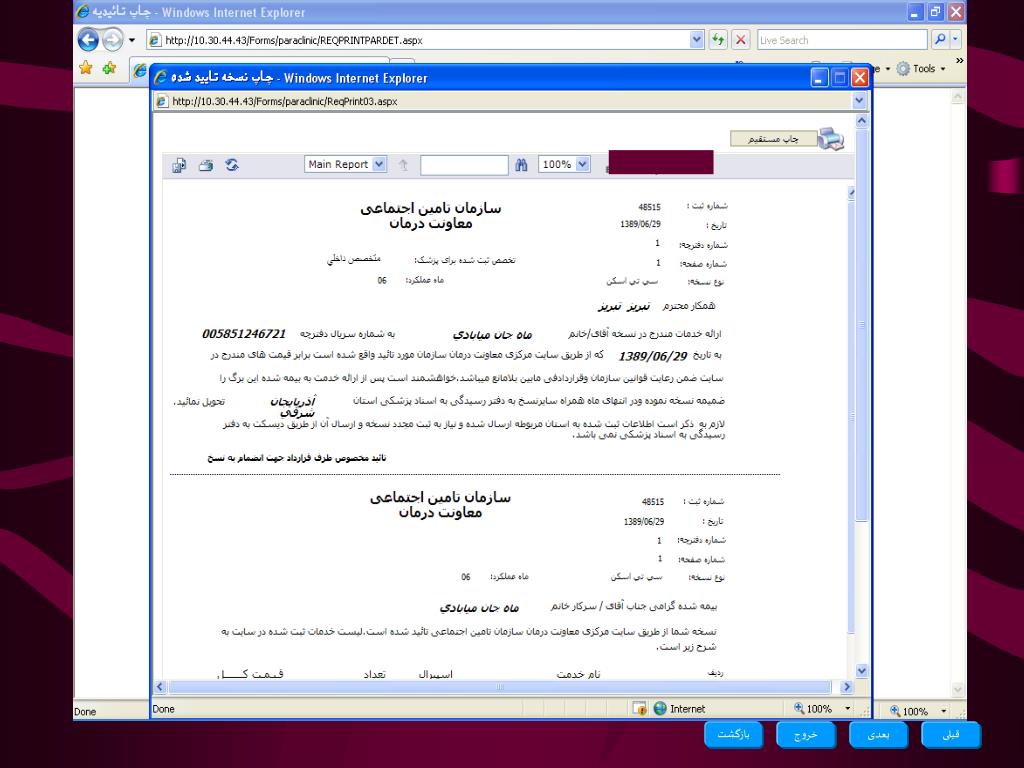Expand the address bar history dropdown
Screen dimensions: 1024x768
pyautogui.click(x=696, y=40)
